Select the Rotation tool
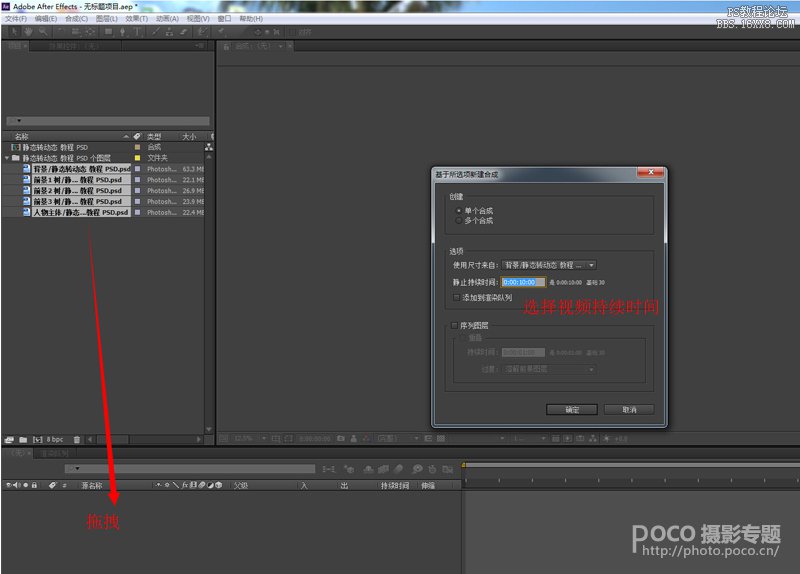Screen dimensions: 800x574 61,32
